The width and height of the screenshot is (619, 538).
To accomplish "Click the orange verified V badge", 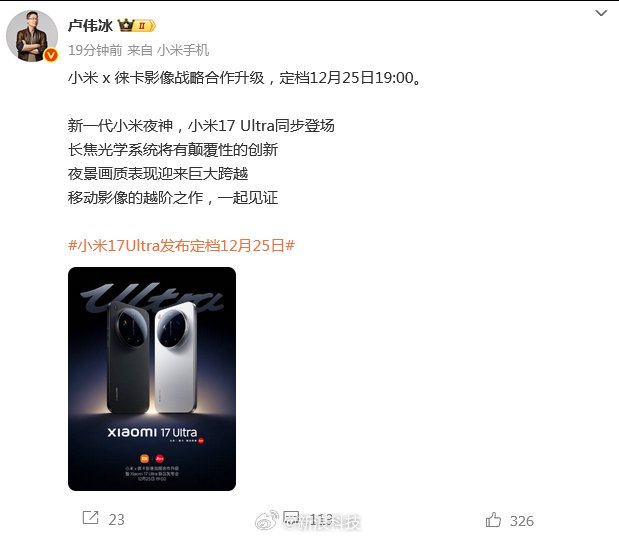I will (51, 55).
